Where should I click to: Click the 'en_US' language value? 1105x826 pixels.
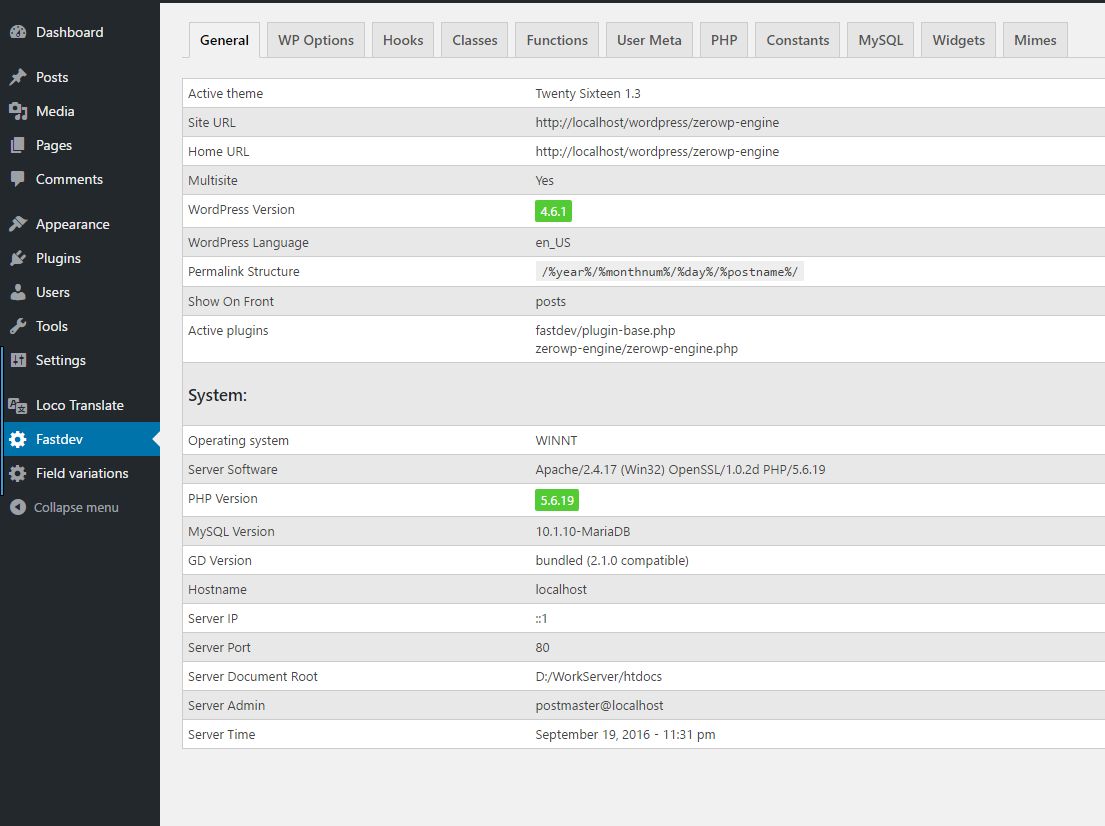click(x=552, y=242)
